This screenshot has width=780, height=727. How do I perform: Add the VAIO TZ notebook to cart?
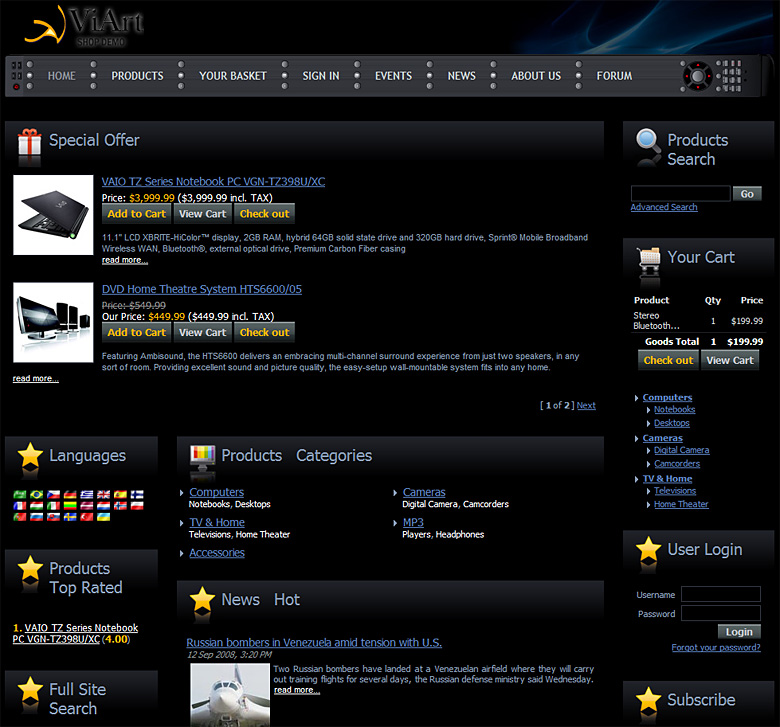pos(136,214)
